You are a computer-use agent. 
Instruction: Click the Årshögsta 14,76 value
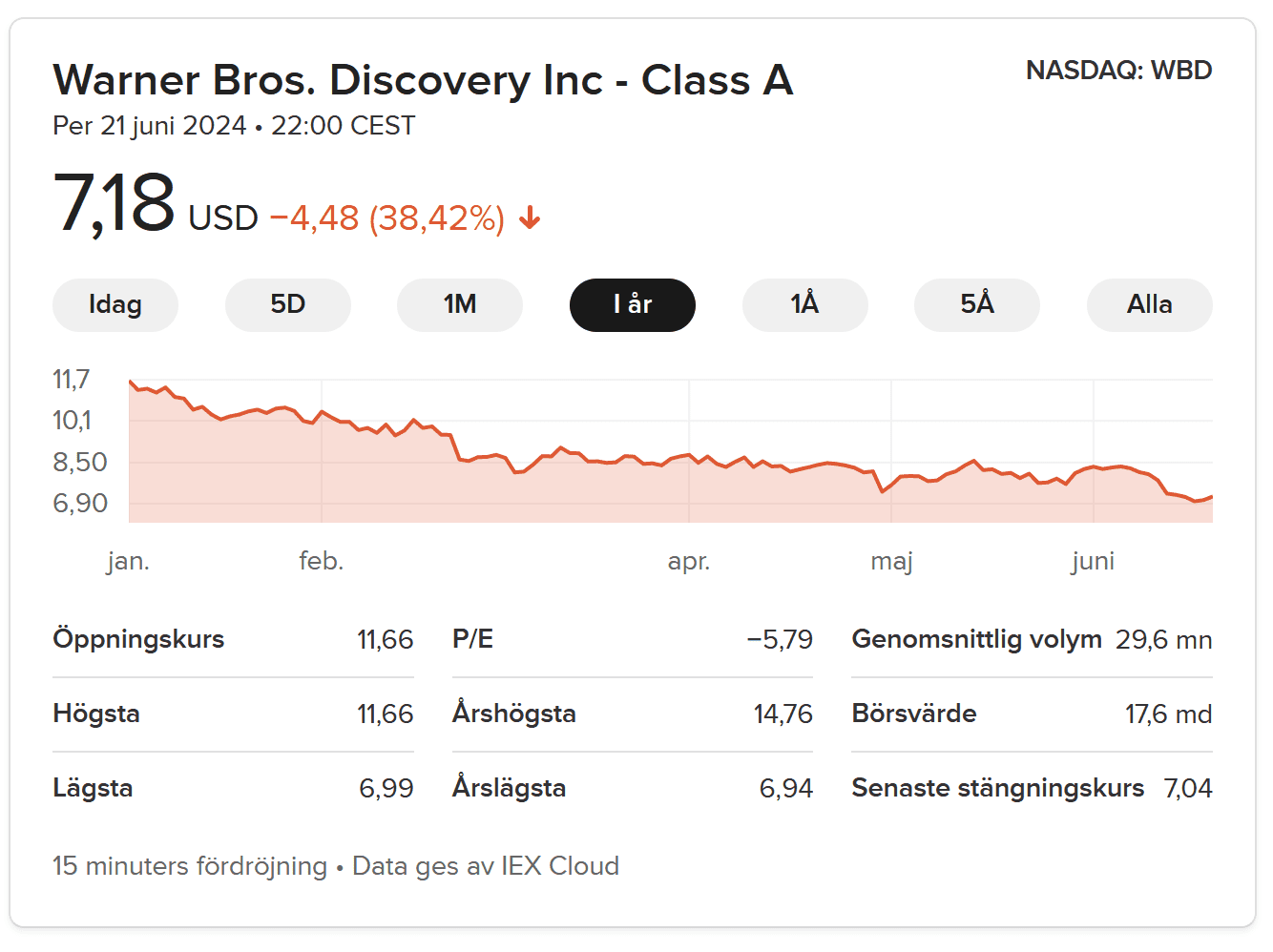point(783,714)
